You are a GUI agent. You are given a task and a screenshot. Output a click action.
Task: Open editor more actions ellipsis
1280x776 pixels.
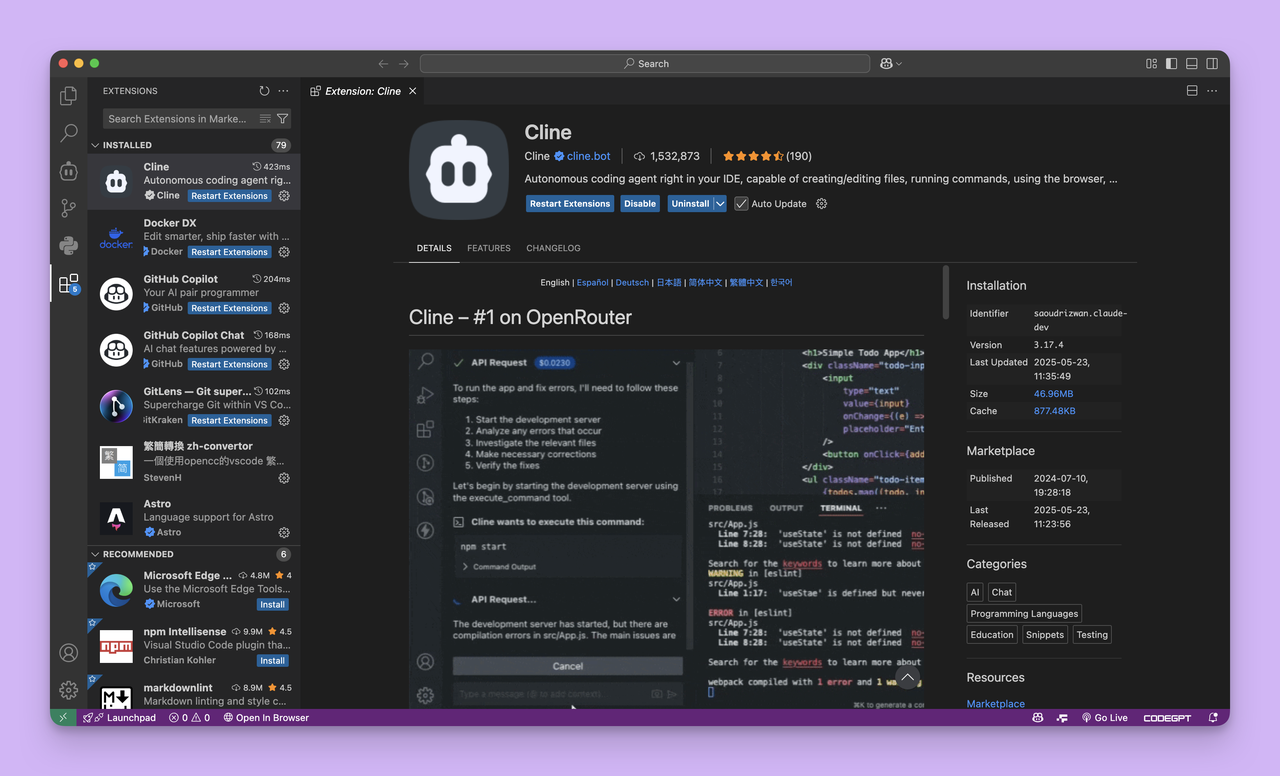tap(1212, 91)
